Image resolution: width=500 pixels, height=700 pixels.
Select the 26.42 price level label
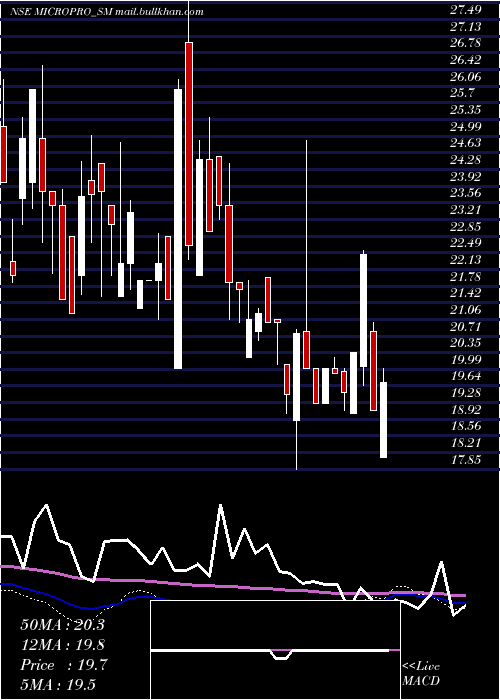tap(465, 60)
